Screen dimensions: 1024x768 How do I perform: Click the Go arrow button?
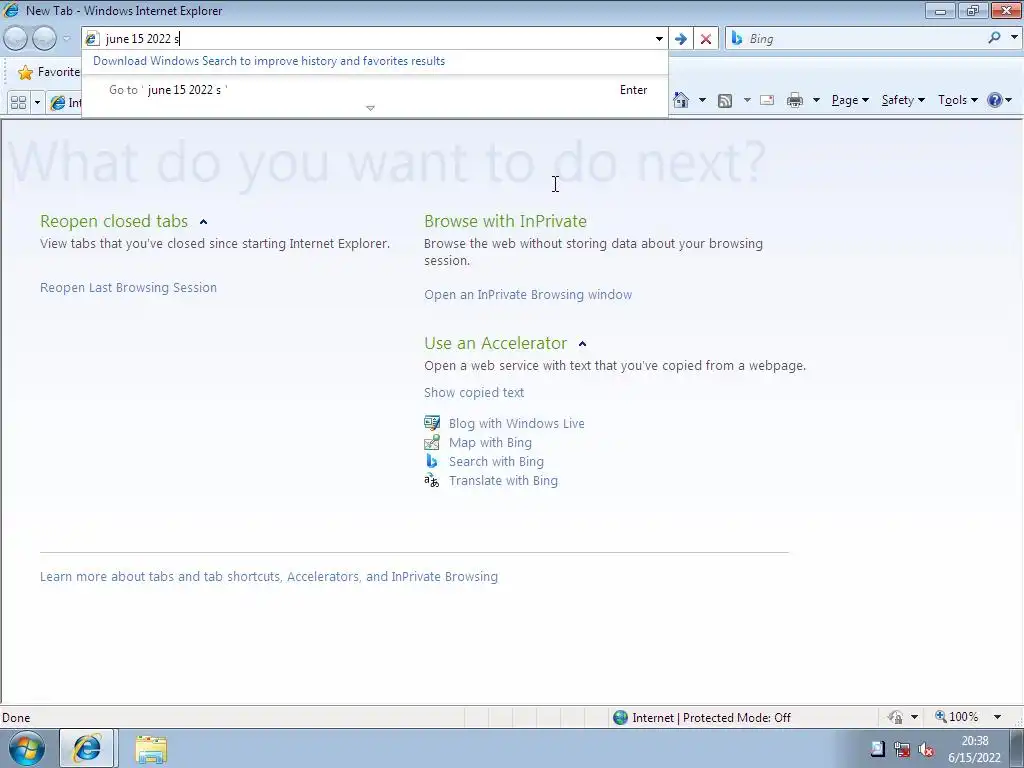pos(680,39)
